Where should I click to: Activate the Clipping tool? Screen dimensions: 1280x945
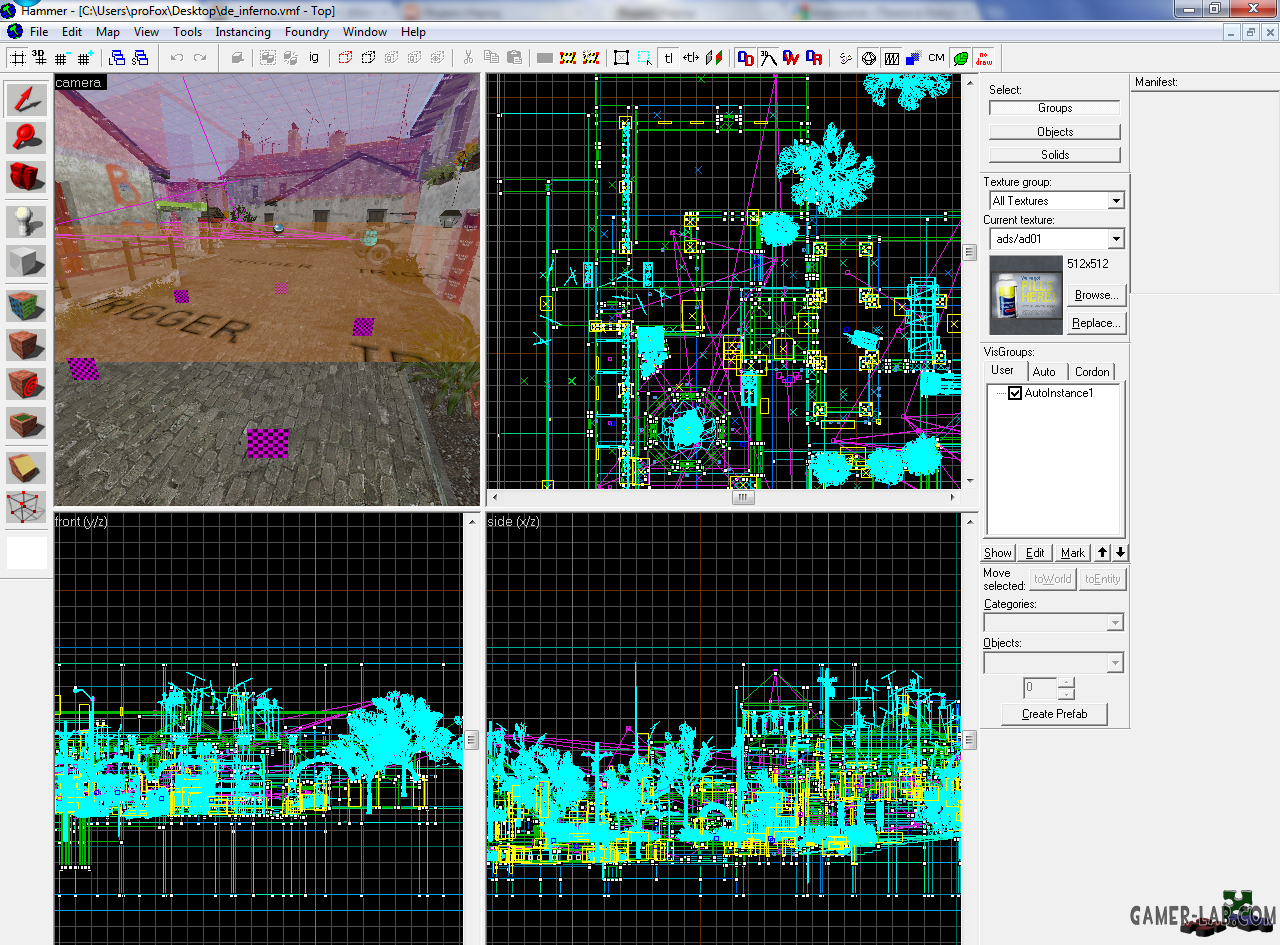27,467
